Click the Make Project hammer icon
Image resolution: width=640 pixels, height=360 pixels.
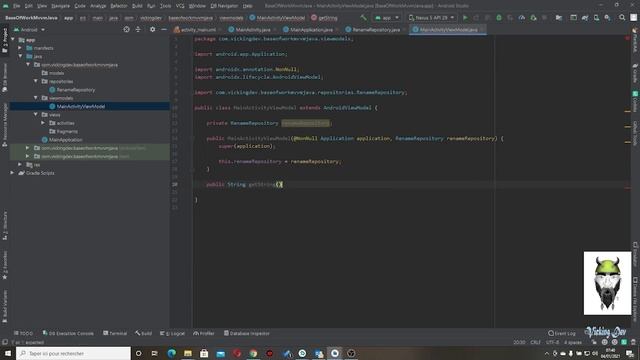pos(363,18)
